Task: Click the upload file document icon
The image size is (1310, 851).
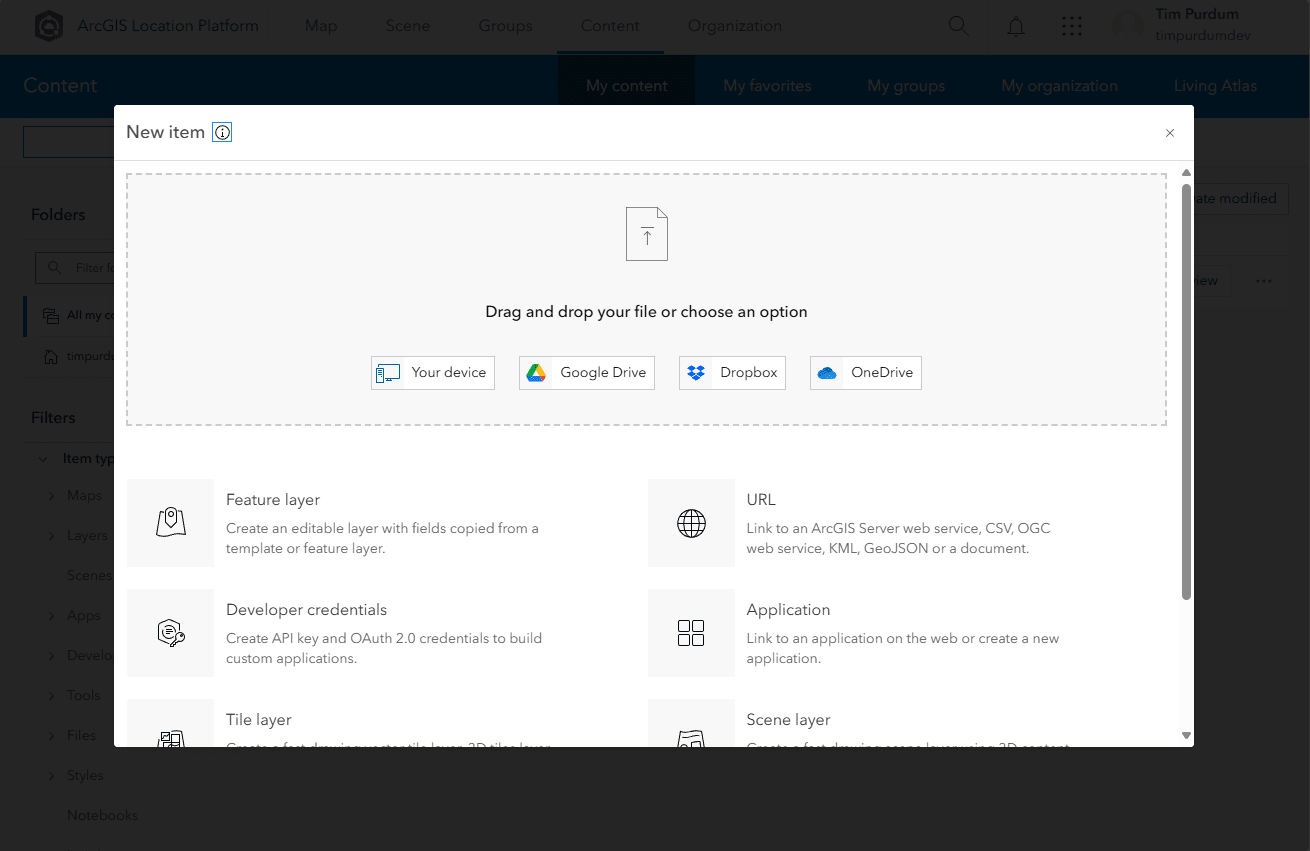Action: (x=647, y=234)
